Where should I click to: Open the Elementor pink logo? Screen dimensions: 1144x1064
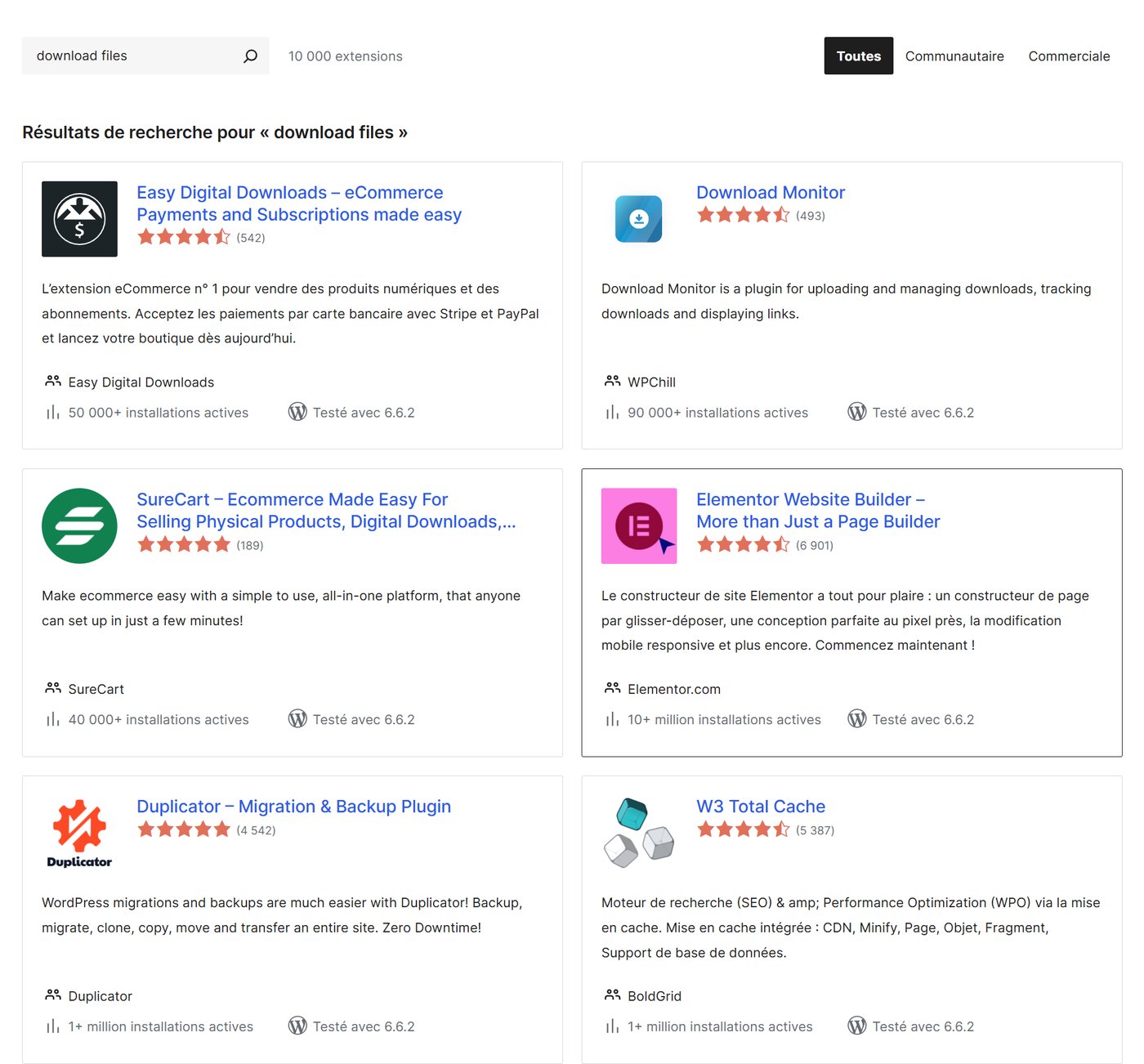[x=639, y=525]
